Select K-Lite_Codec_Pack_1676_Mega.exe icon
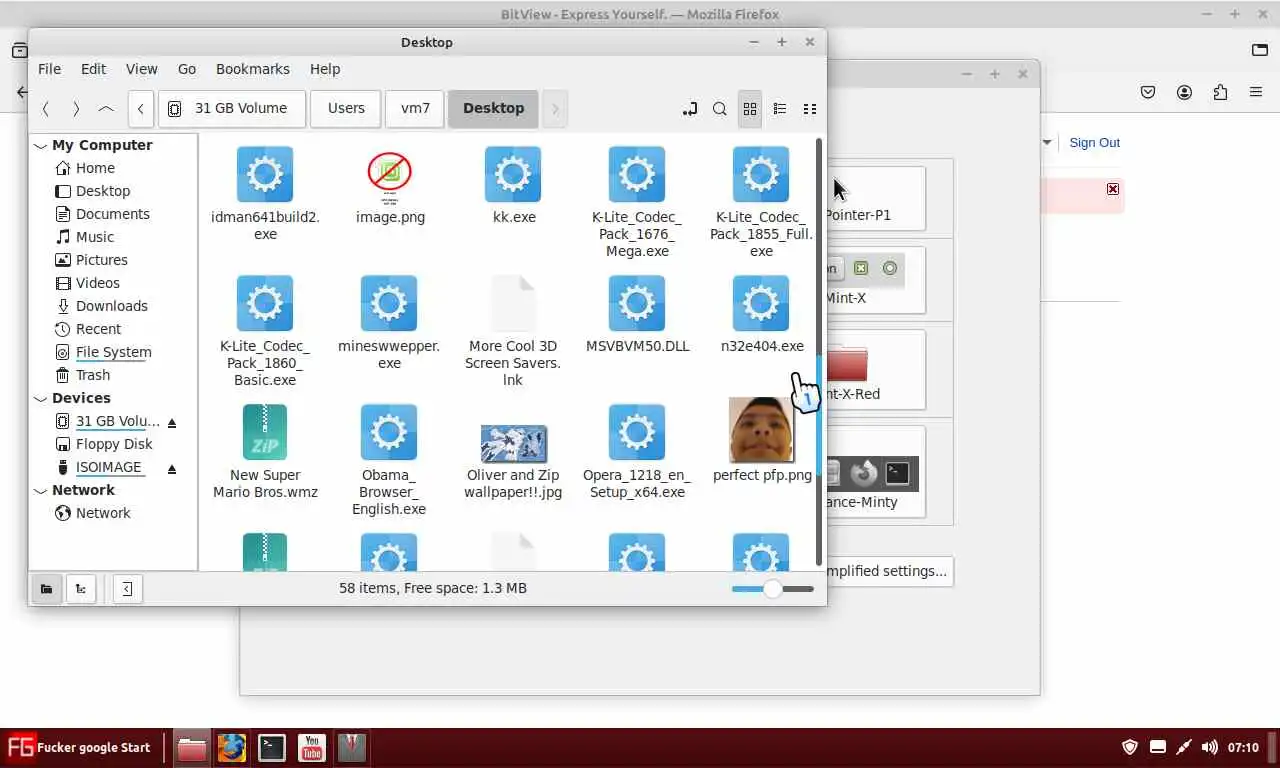The height and width of the screenshot is (768, 1280). [637, 175]
